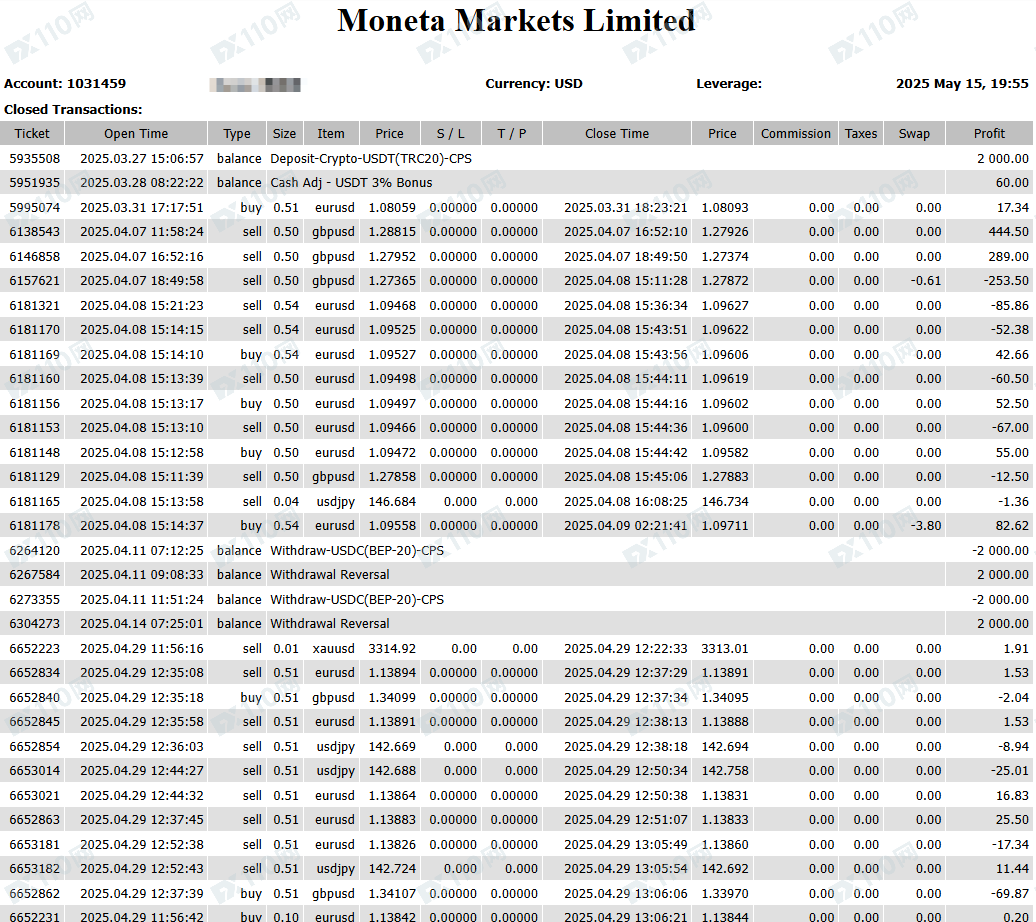Click ticket number 6652834
Image resolution: width=1036 pixels, height=922 pixels.
pyautogui.click(x=34, y=672)
